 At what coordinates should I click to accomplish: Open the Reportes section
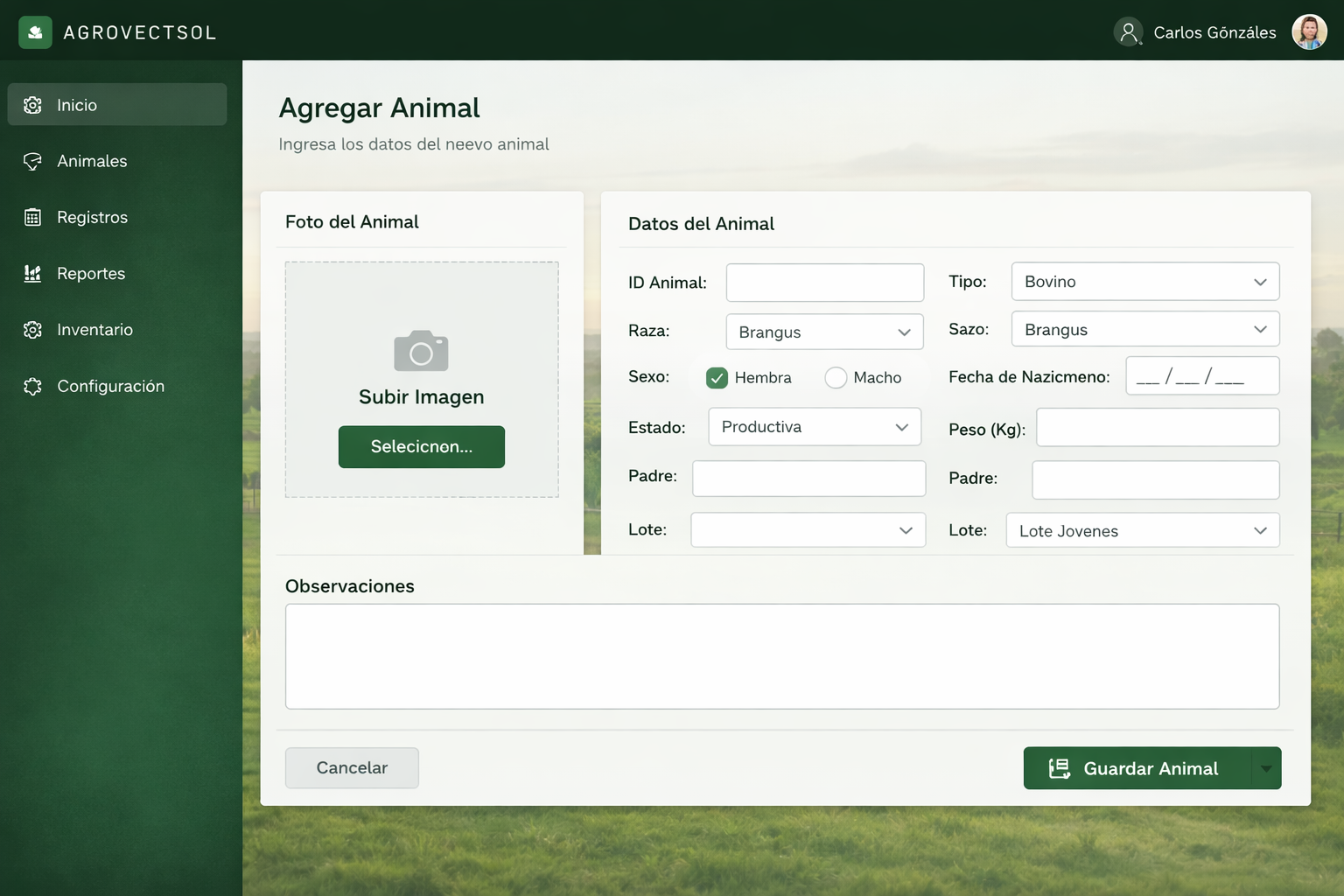point(117,273)
